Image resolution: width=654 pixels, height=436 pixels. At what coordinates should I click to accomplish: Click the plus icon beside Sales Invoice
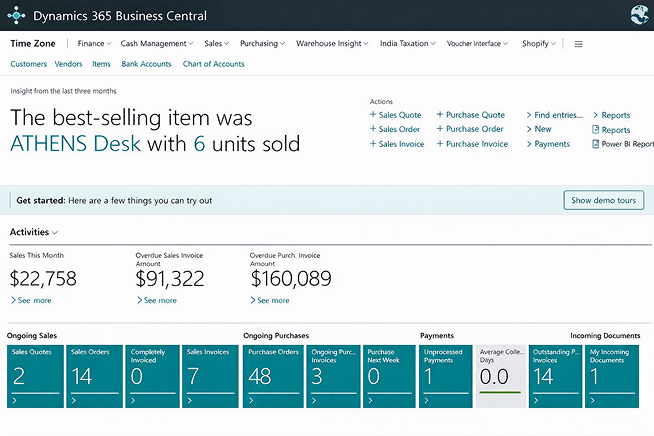[373, 144]
